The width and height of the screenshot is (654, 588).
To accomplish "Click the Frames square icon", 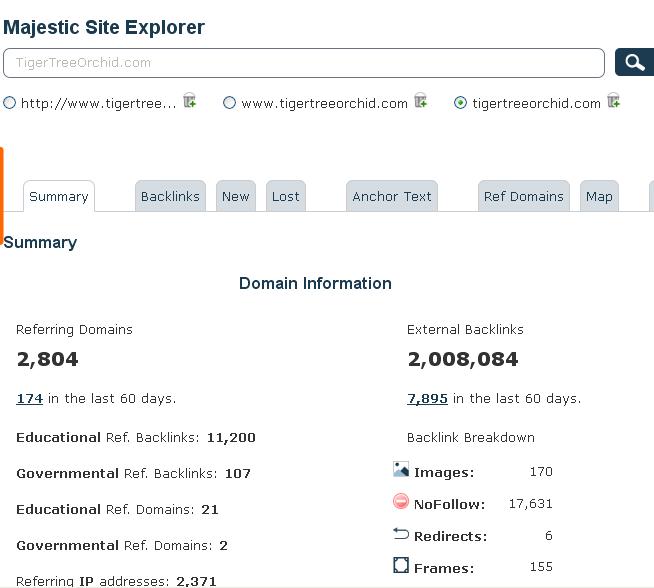I will click(x=401, y=565).
